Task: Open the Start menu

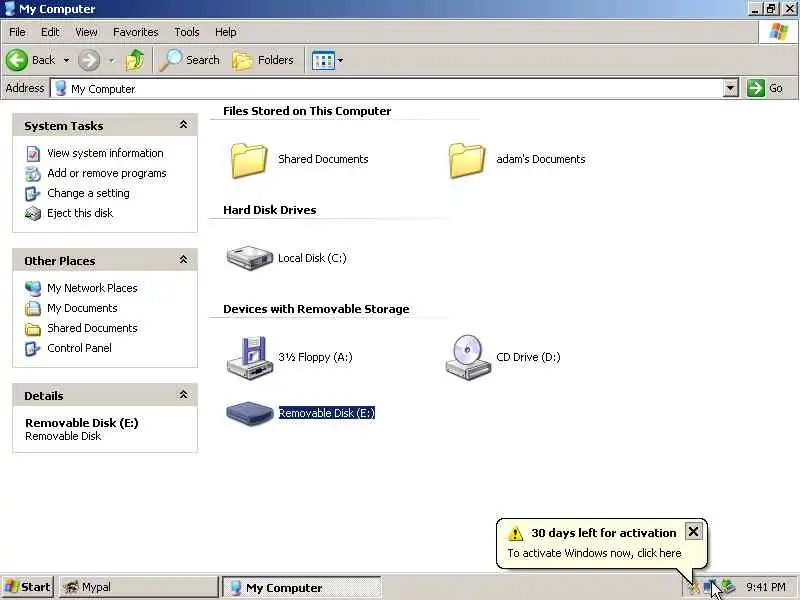Action: pyautogui.click(x=28, y=587)
